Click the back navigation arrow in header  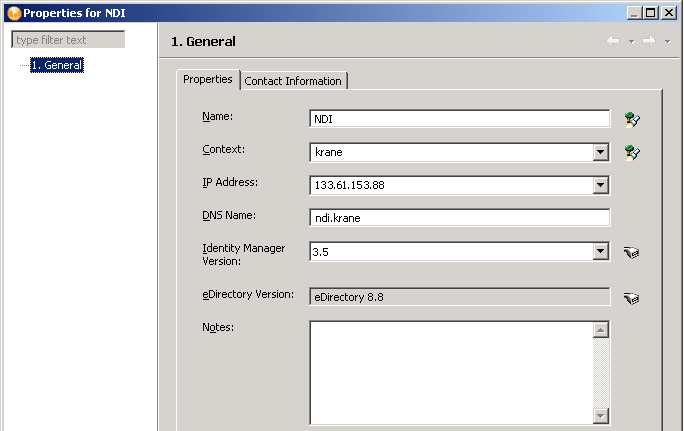tap(613, 41)
